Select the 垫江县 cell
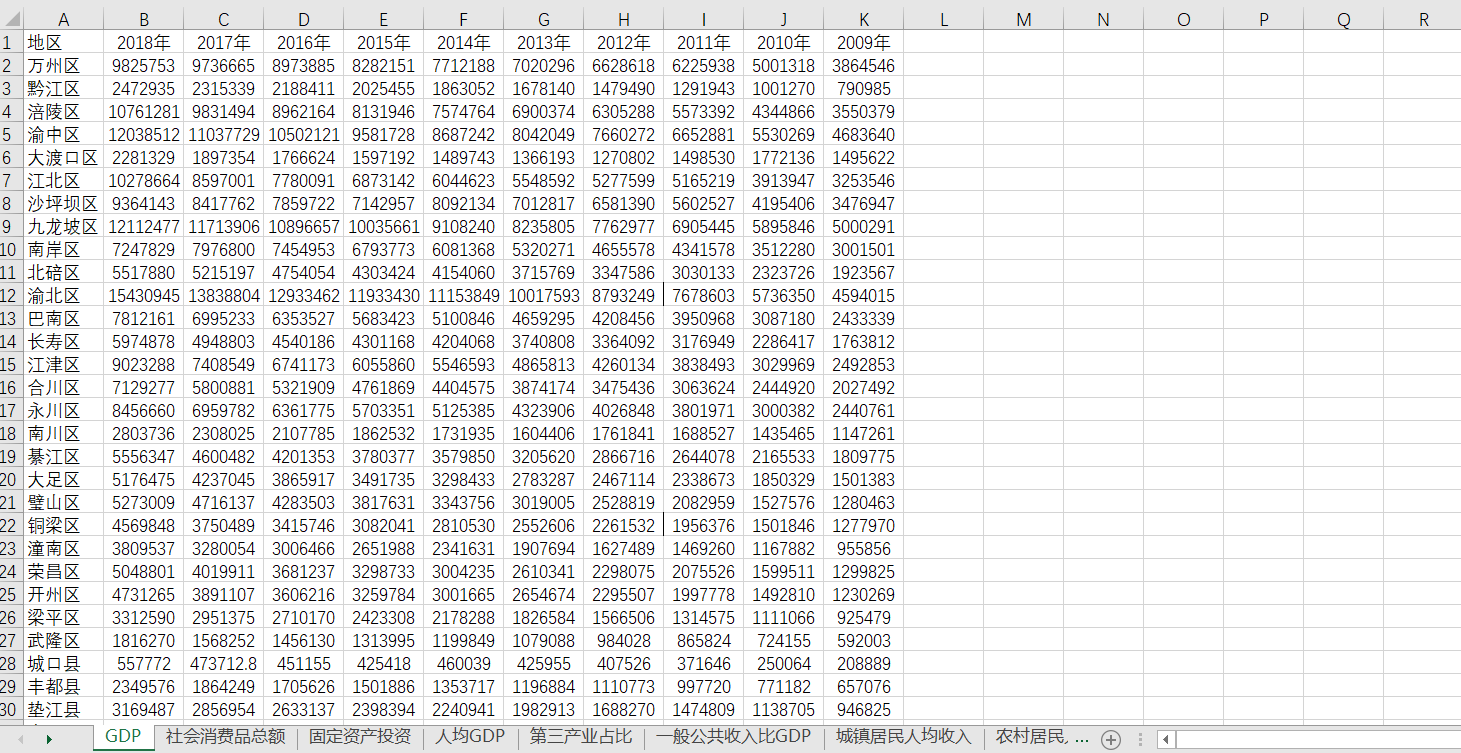The image size is (1461, 753). point(63,710)
